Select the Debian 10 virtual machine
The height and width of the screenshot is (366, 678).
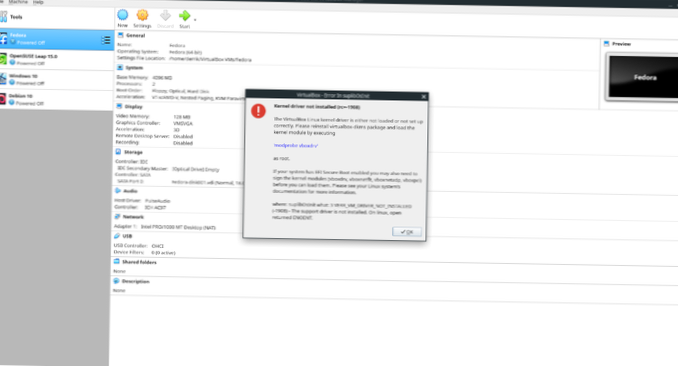[x=56, y=100]
